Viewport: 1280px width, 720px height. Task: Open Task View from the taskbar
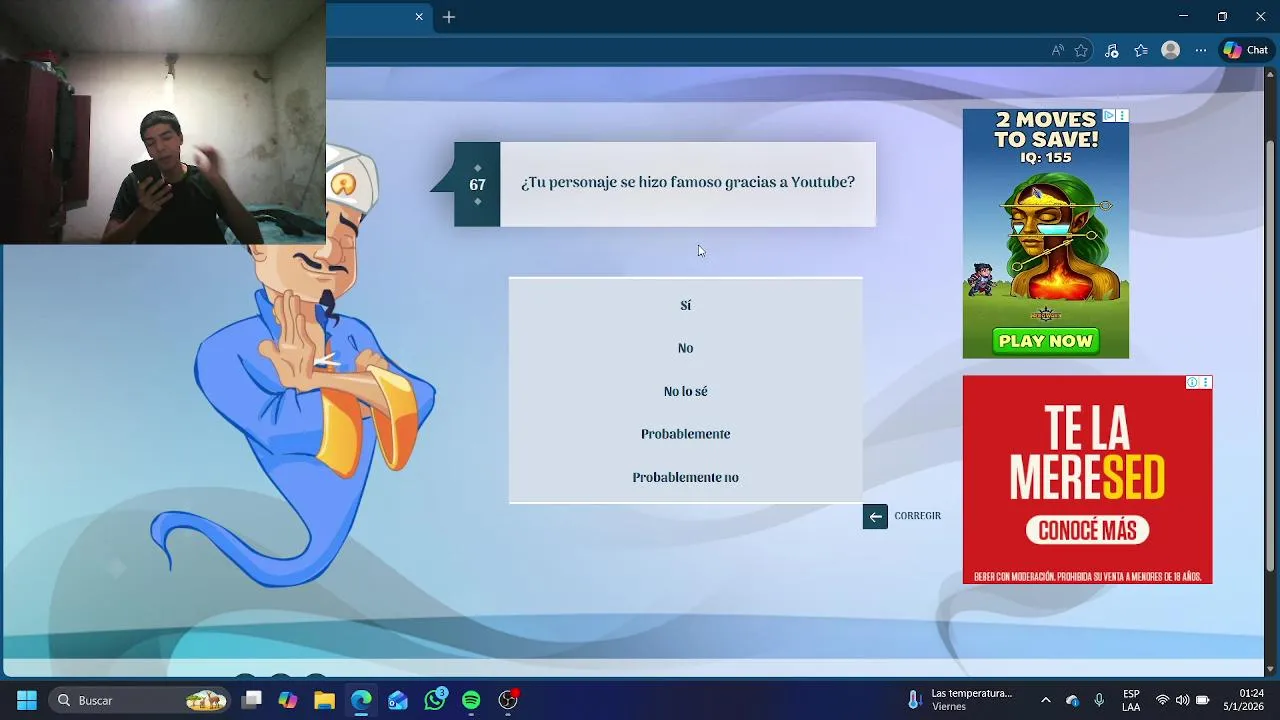252,700
